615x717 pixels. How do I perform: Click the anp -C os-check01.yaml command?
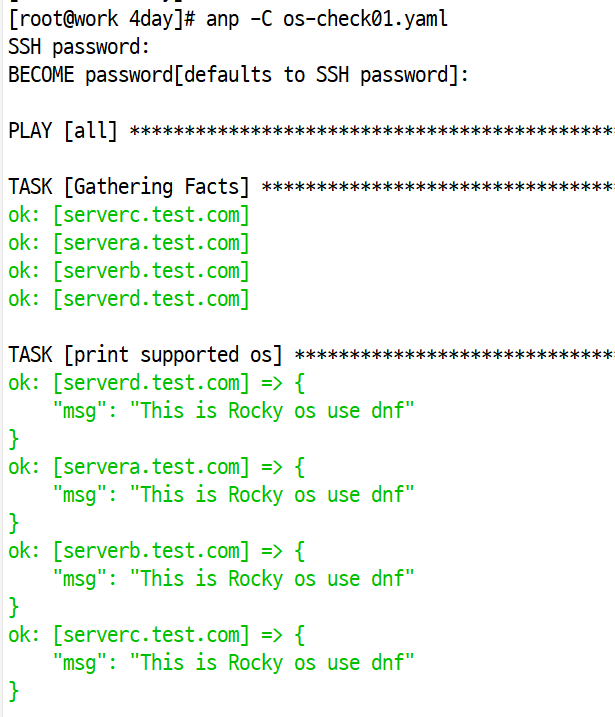tap(326, 19)
